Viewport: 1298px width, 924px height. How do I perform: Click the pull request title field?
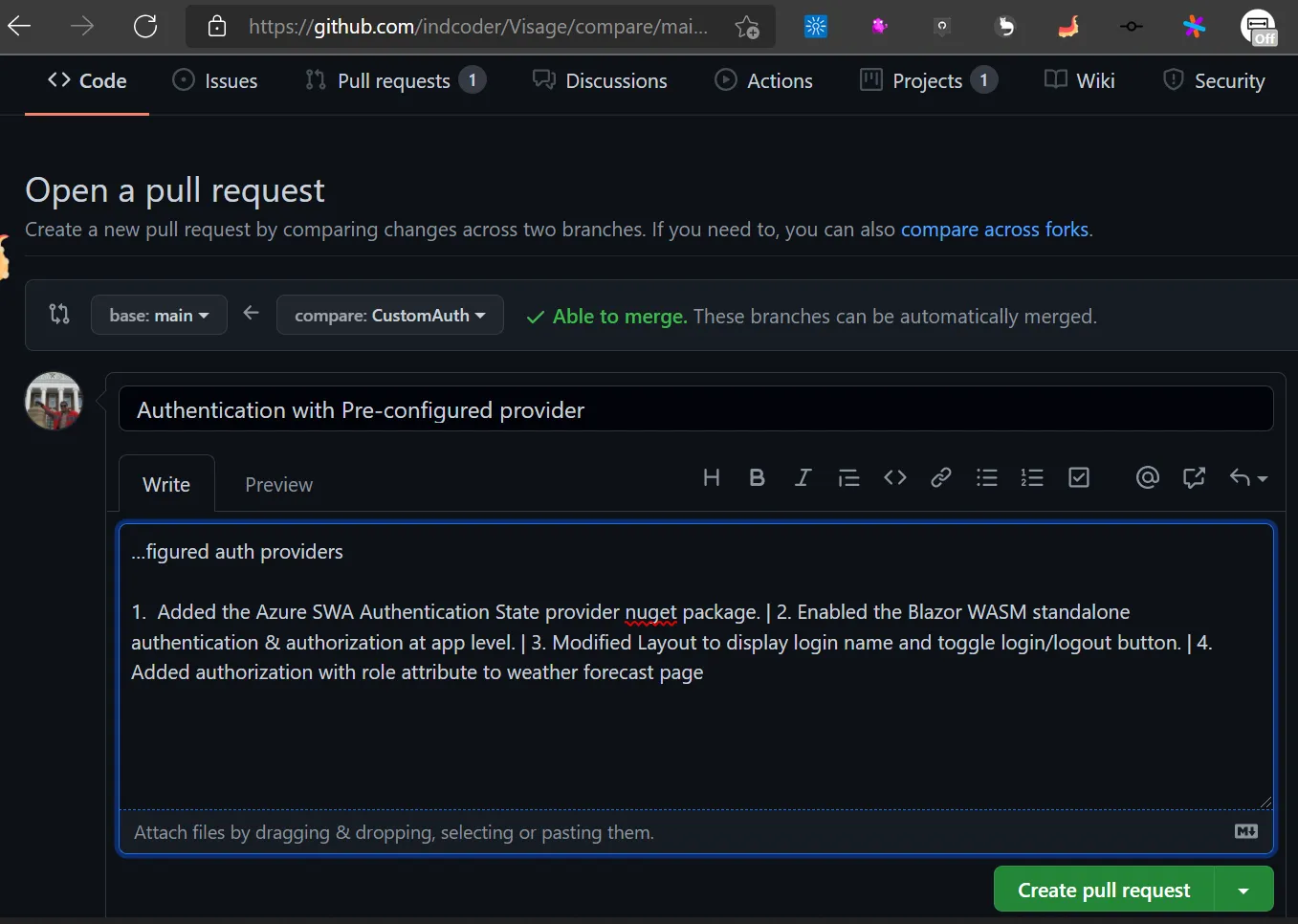[695, 410]
